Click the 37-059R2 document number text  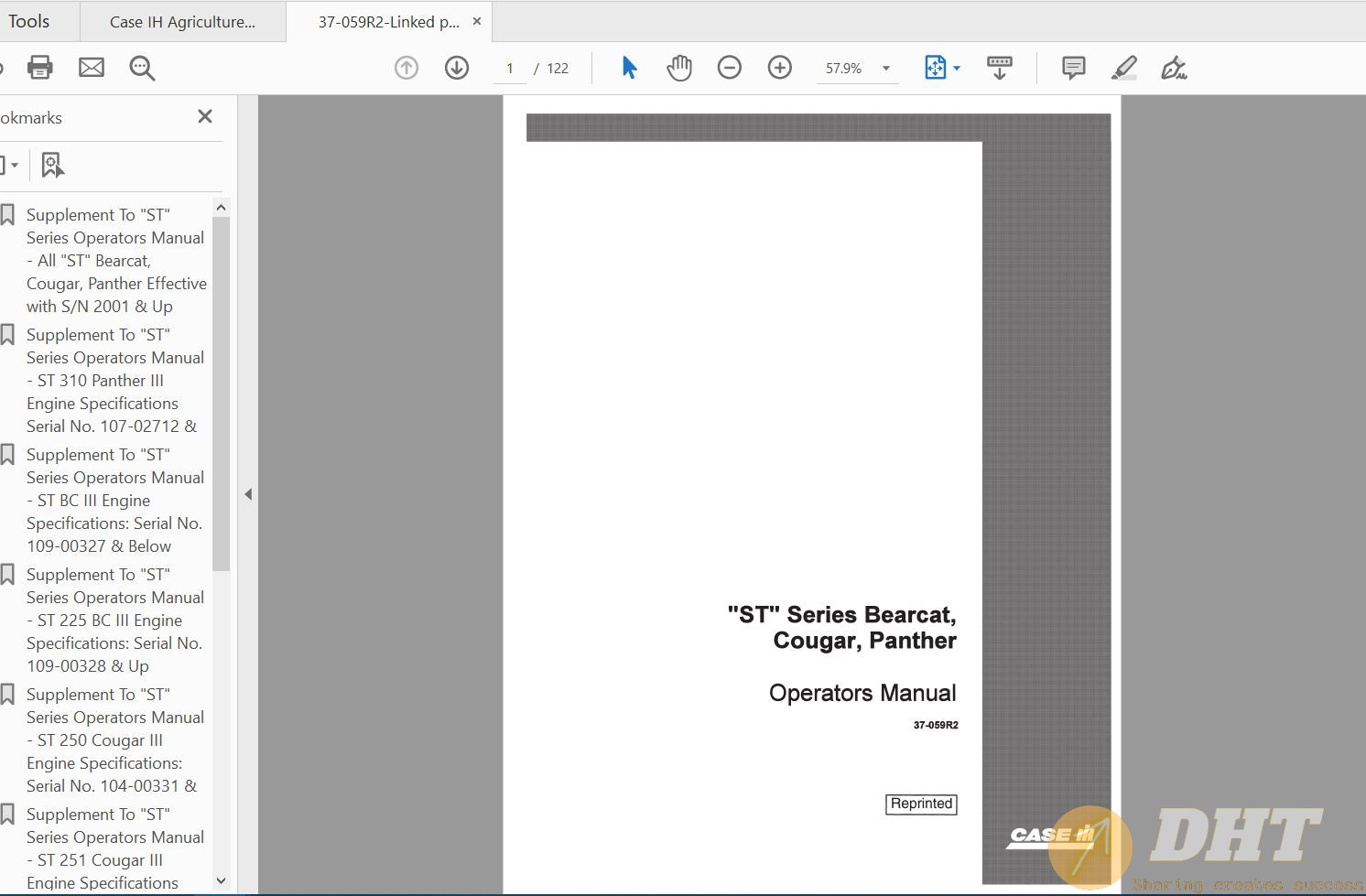pos(936,725)
